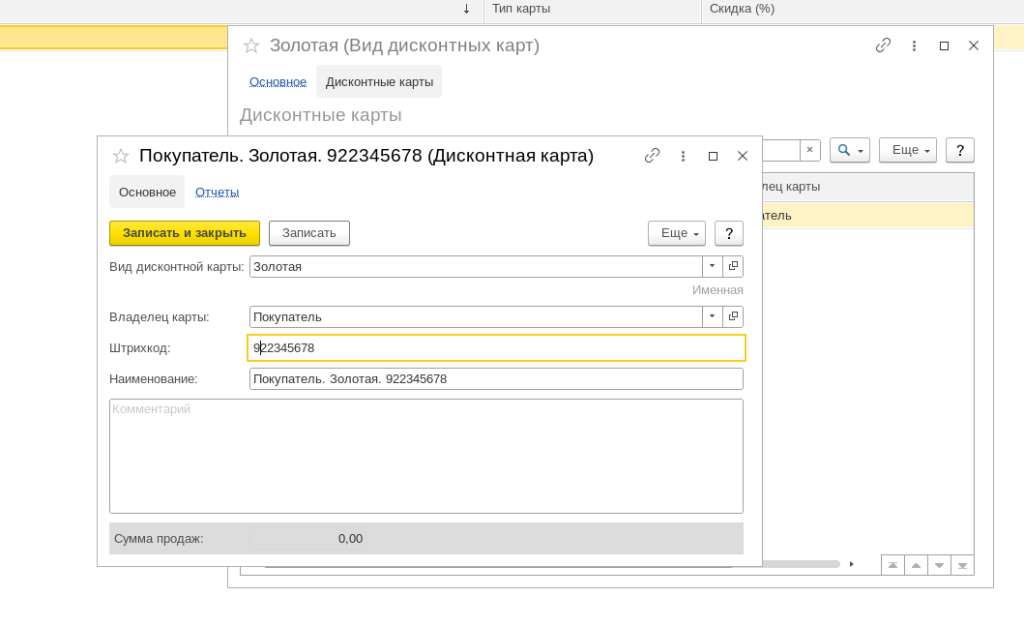Get link icon in Золотая window header
The image size is (1024, 626).
click(883, 46)
